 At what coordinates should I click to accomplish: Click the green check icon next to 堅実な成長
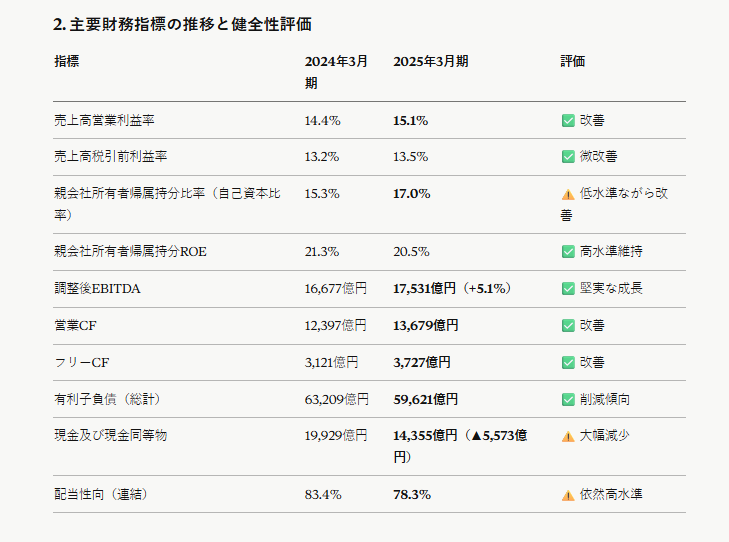pos(568,289)
